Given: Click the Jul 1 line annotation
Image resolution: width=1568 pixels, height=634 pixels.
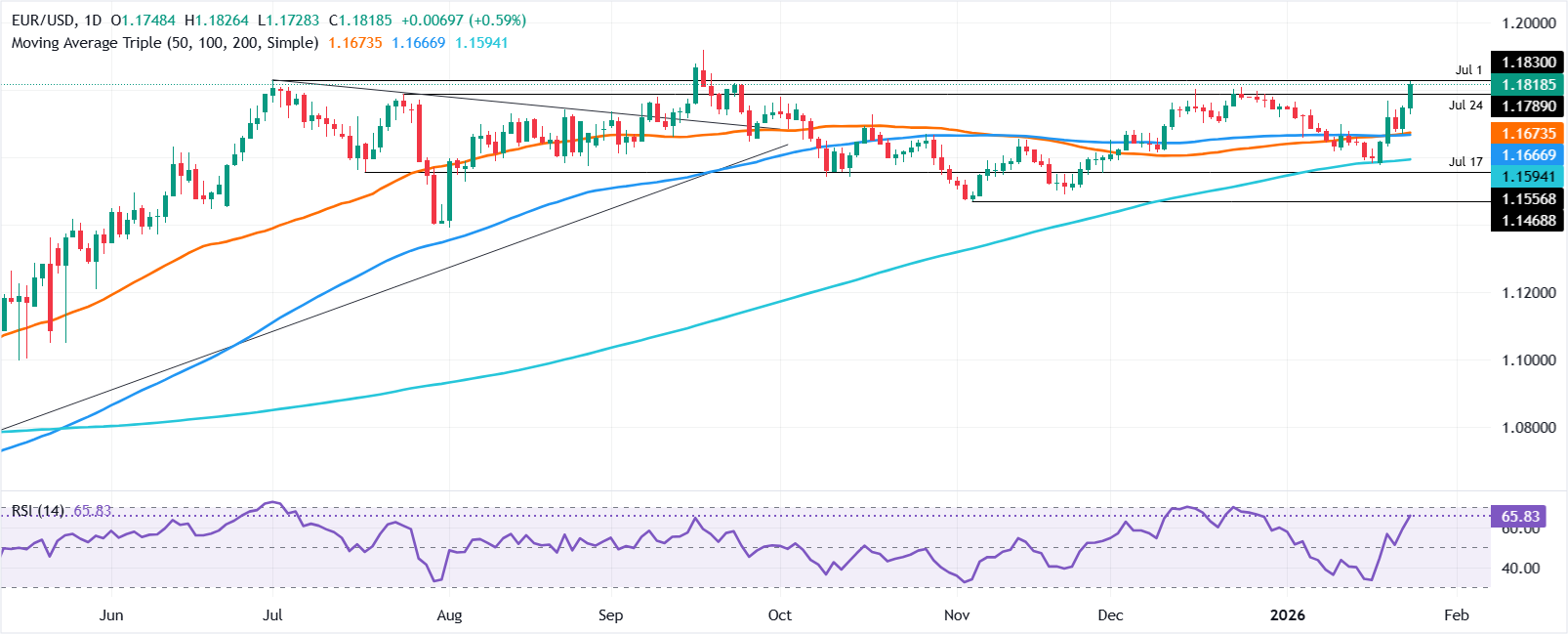Looking at the screenshot, I should 1468,70.
